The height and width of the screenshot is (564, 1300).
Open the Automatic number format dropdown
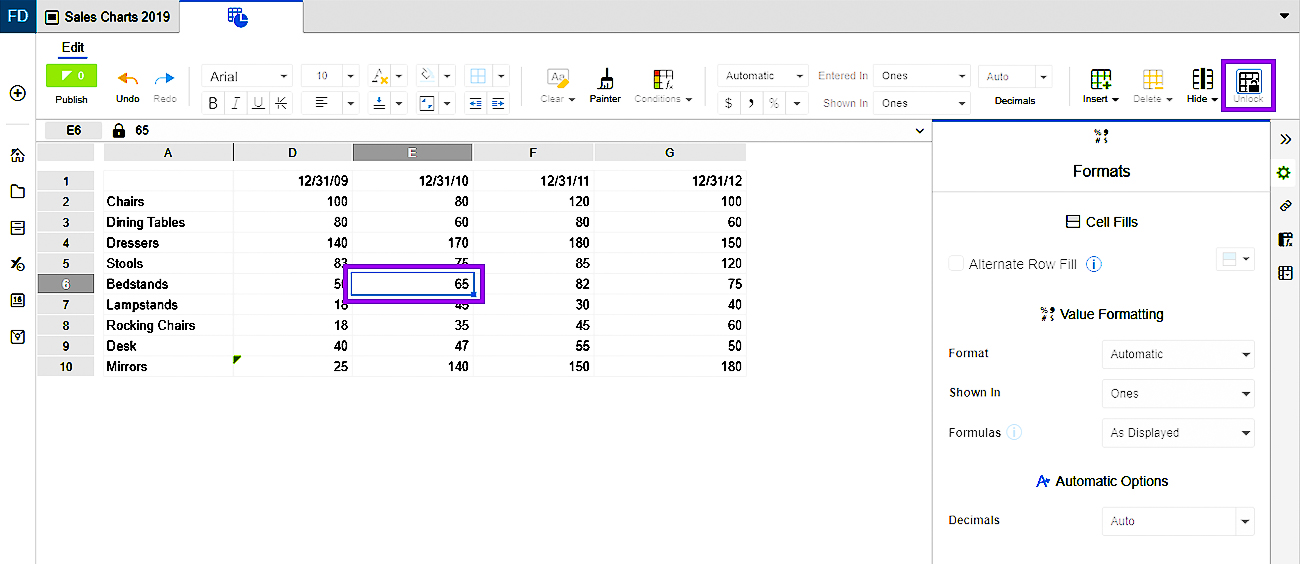(x=764, y=76)
